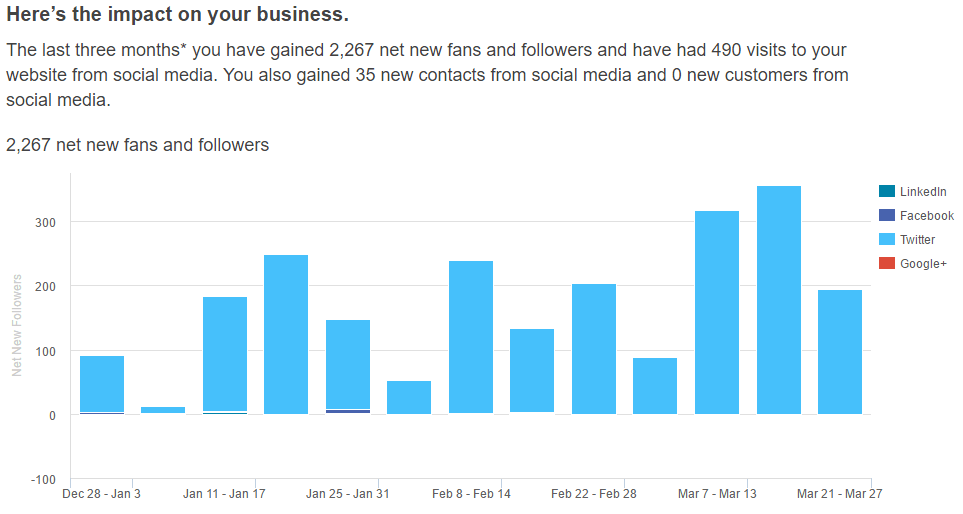Select the Dec 28 - Jan 3 bar

102,384
